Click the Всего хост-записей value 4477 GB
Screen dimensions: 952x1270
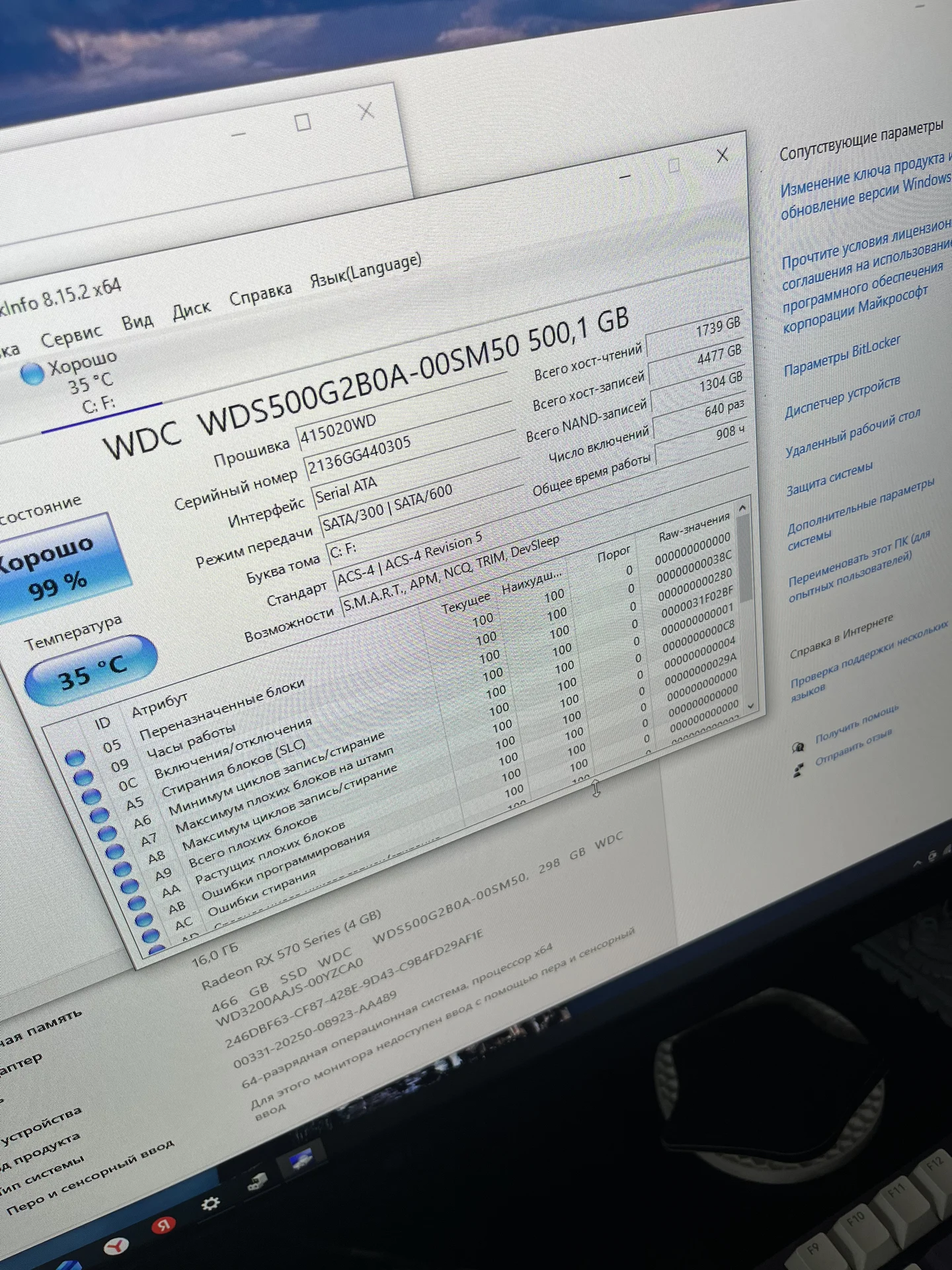pos(697,359)
